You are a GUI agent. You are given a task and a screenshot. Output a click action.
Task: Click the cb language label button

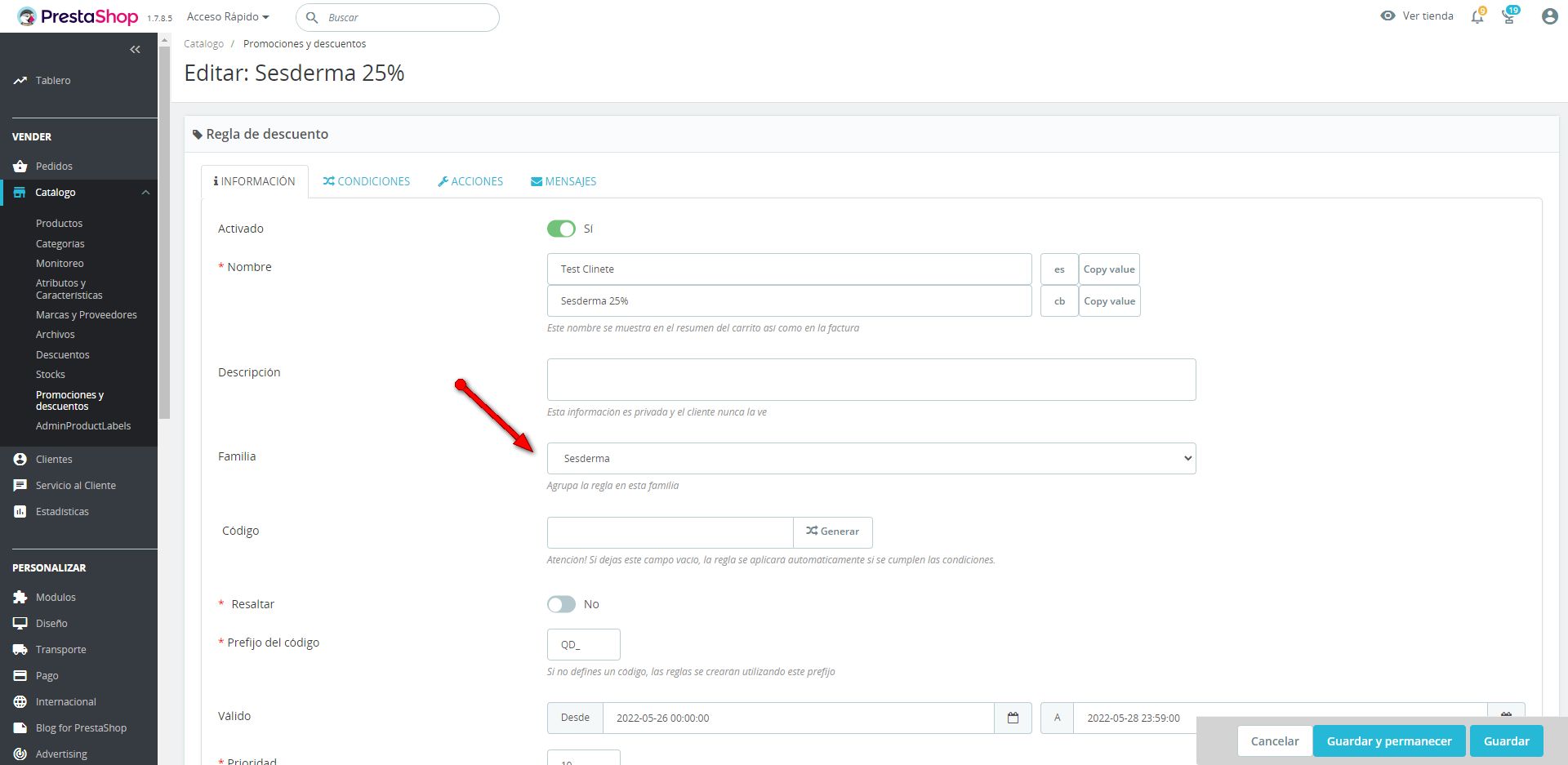(x=1059, y=301)
